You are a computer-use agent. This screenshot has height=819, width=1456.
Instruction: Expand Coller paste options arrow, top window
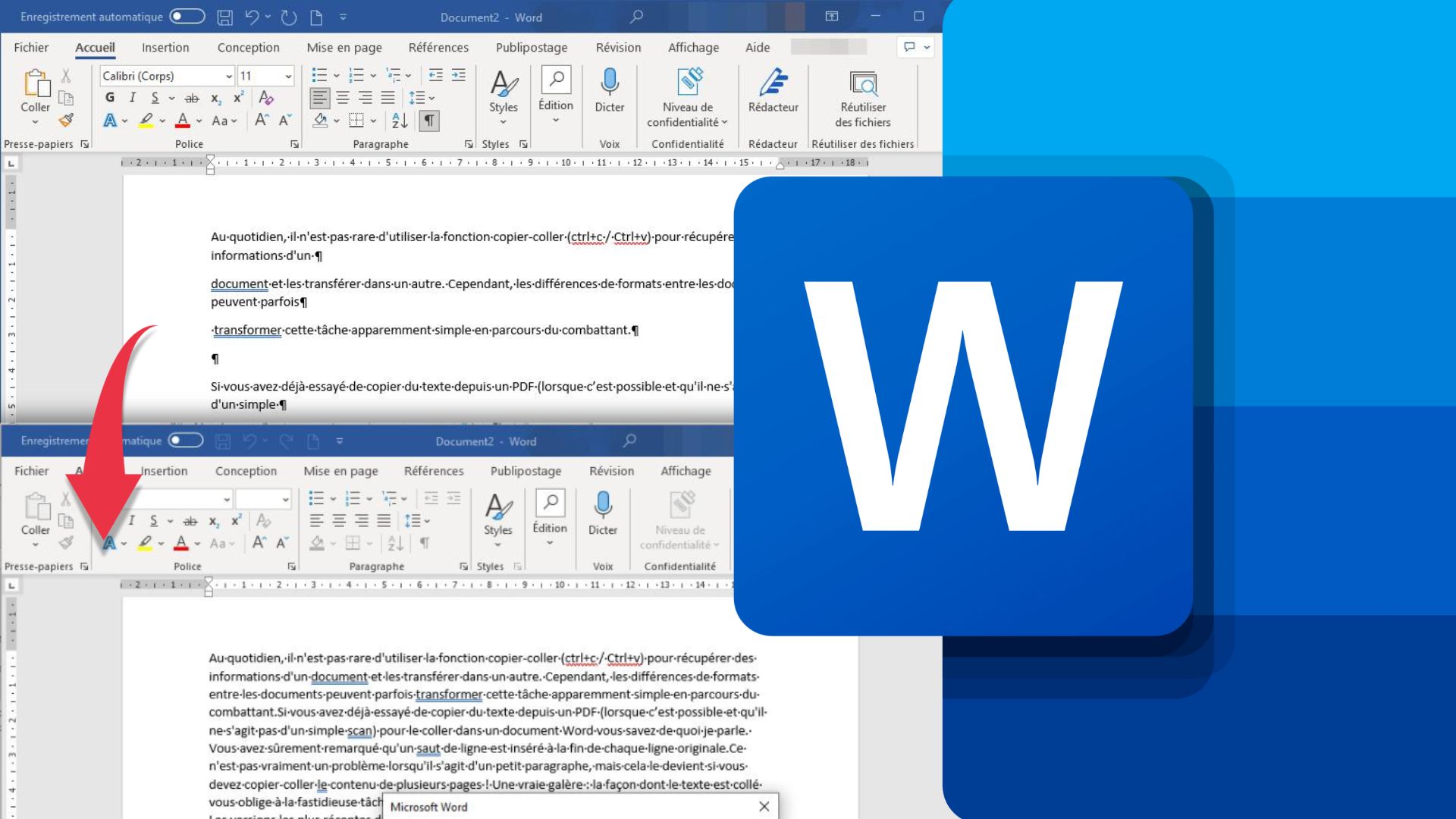(35, 121)
